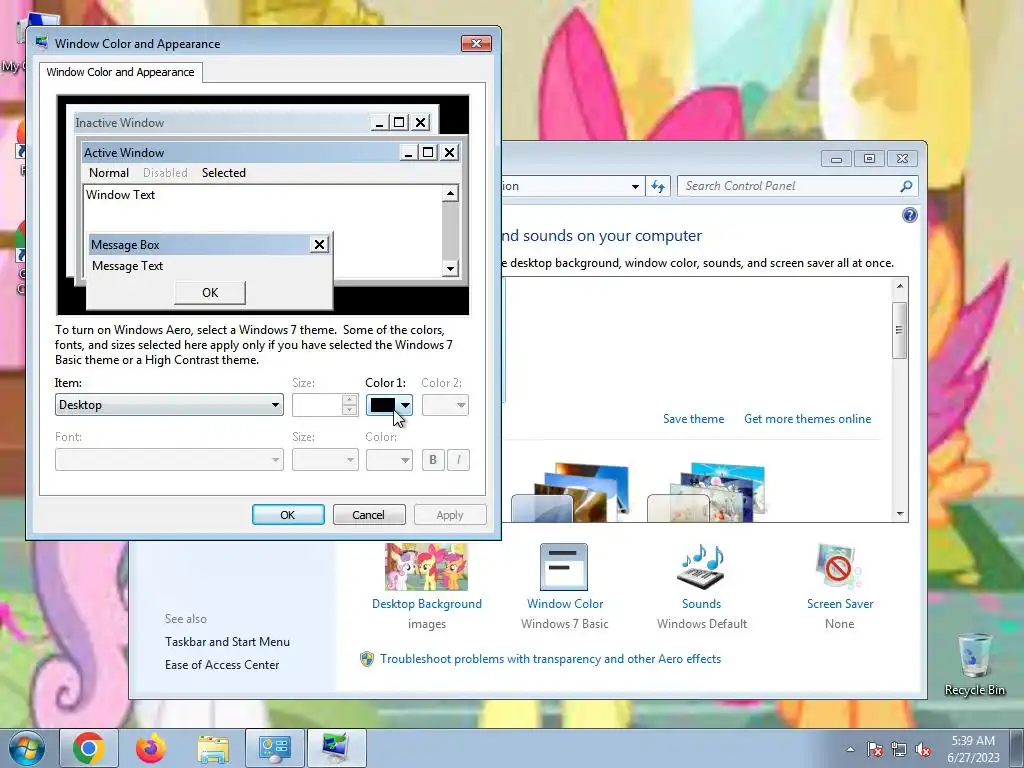Open the Window Color icon in Personalization

pos(564,567)
